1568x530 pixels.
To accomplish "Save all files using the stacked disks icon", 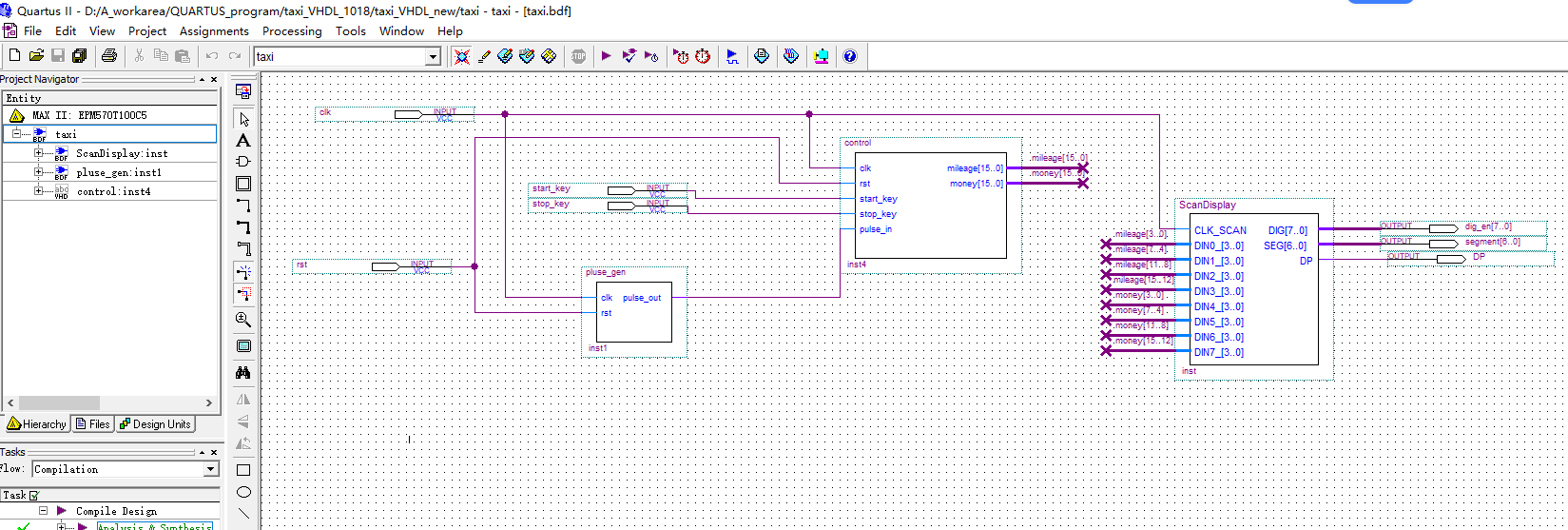I will click(x=80, y=56).
